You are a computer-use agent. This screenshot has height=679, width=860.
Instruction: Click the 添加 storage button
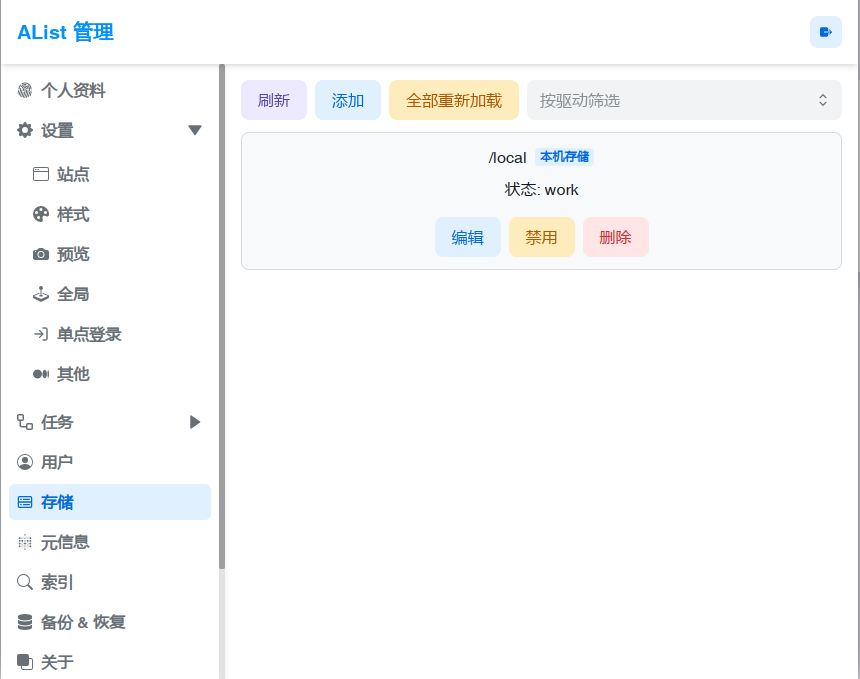click(348, 100)
